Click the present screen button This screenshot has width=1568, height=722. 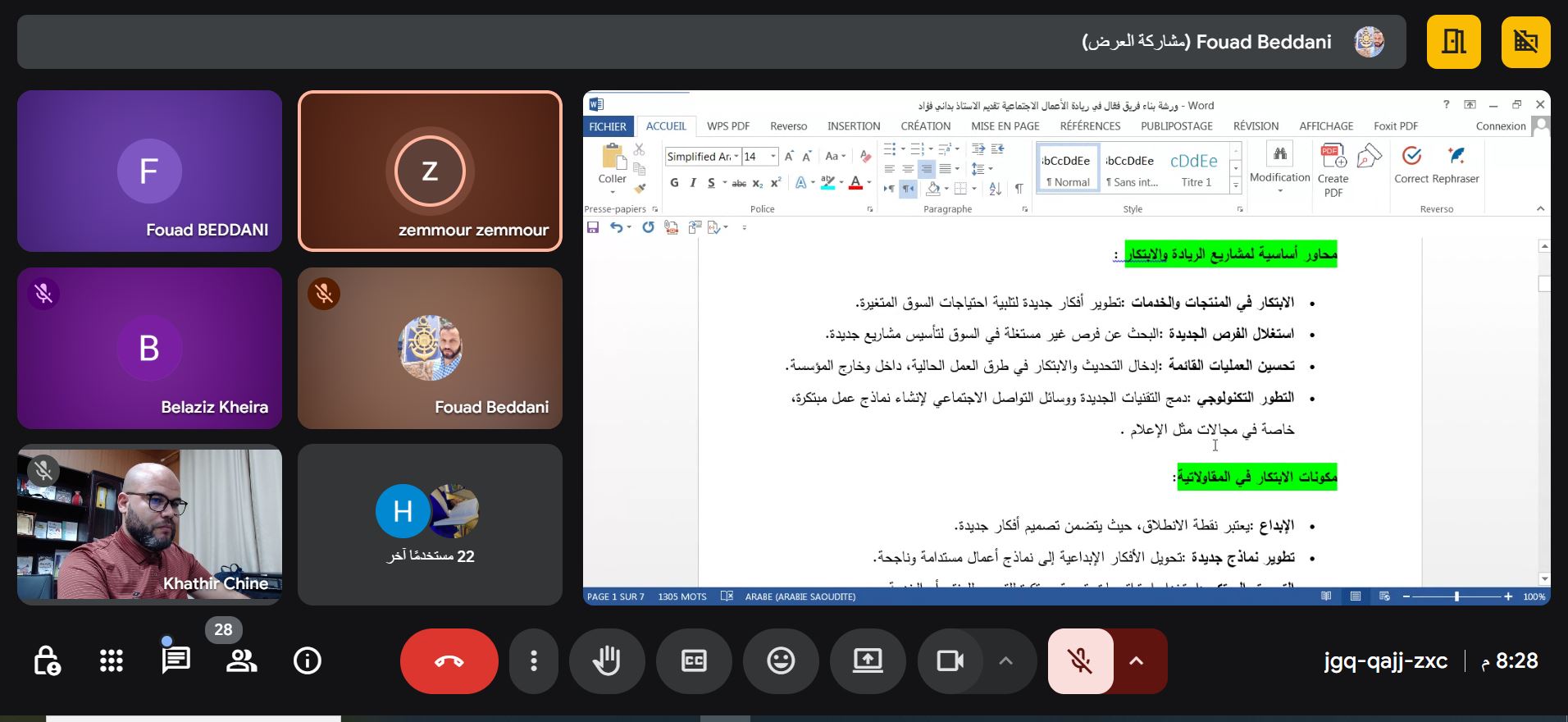pyautogui.click(x=868, y=660)
